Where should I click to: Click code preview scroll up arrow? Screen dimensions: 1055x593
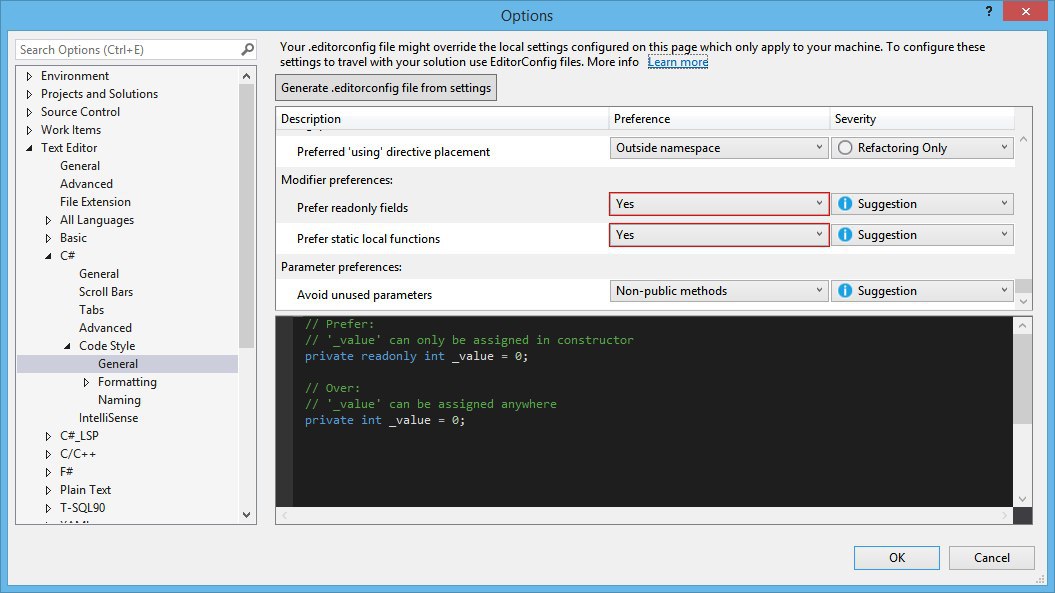click(1023, 326)
